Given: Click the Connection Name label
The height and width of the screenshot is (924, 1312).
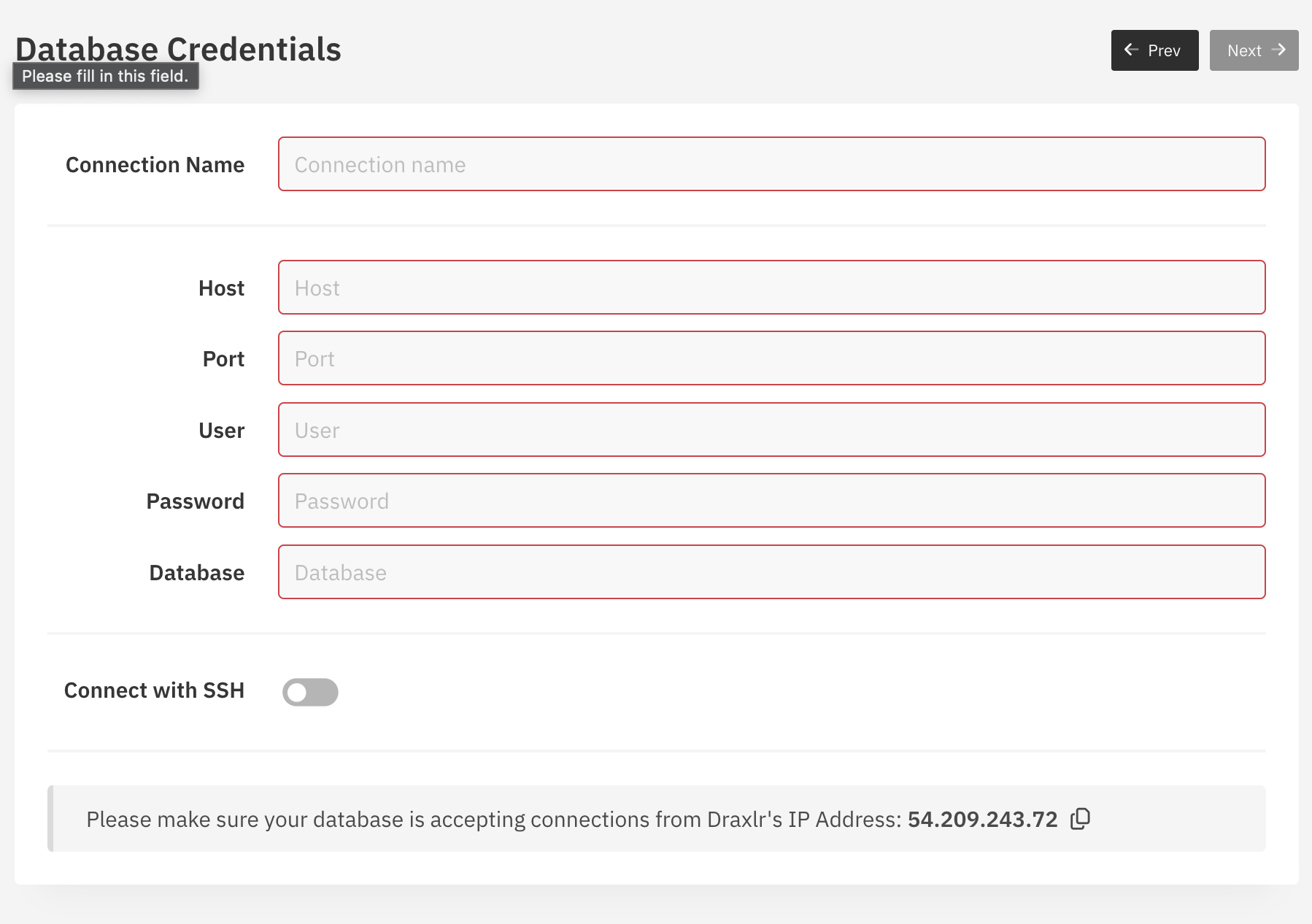Looking at the screenshot, I should click(x=155, y=164).
